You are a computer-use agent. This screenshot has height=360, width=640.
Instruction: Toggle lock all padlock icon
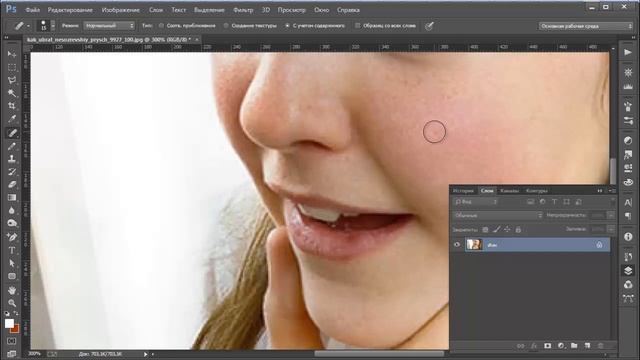(x=518, y=230)
